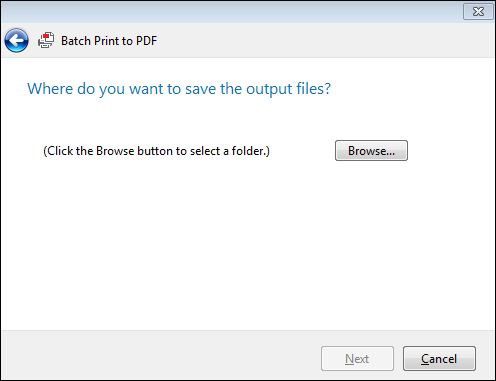Click the Browse button instruction text
This screenshot has width=496, height=381.
(x=156, y=151)
